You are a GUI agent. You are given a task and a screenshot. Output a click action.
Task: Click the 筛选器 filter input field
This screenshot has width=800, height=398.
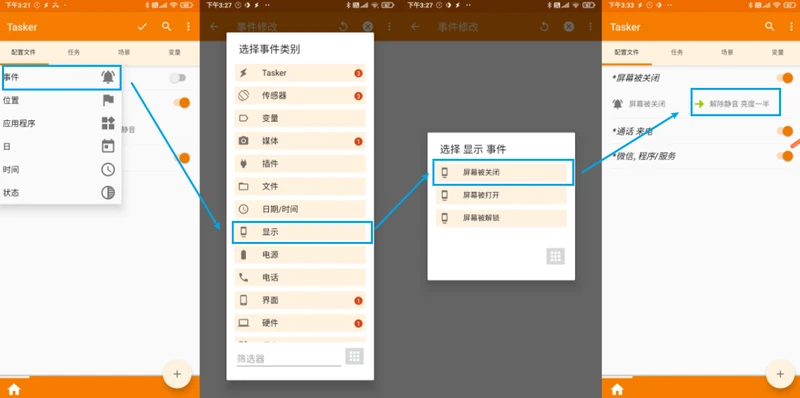288,359
